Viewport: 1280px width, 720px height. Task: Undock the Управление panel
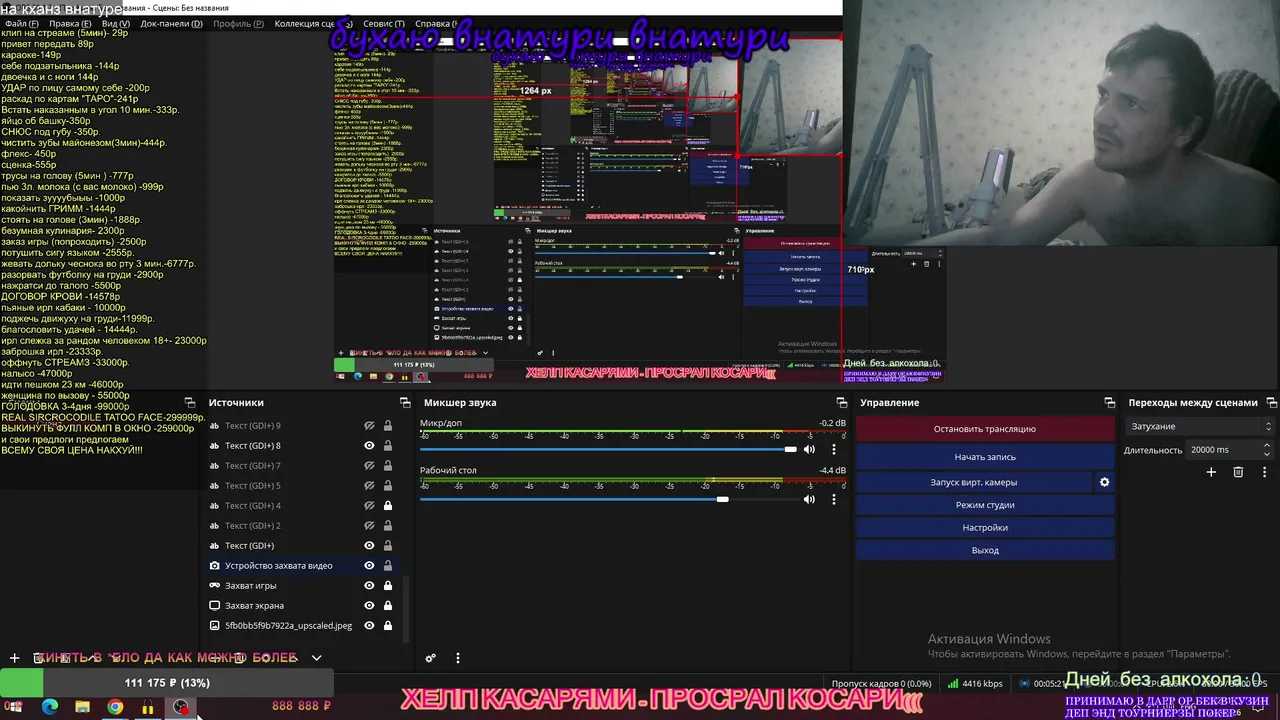[x=1109, y=403]
